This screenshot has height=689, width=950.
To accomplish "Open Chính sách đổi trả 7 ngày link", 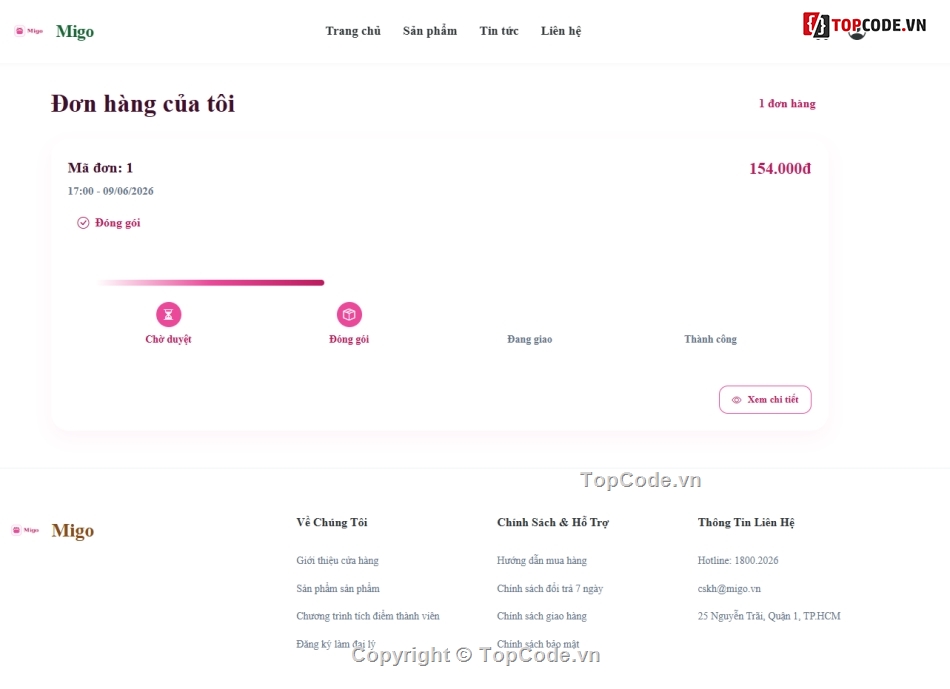I will point(550,588).
